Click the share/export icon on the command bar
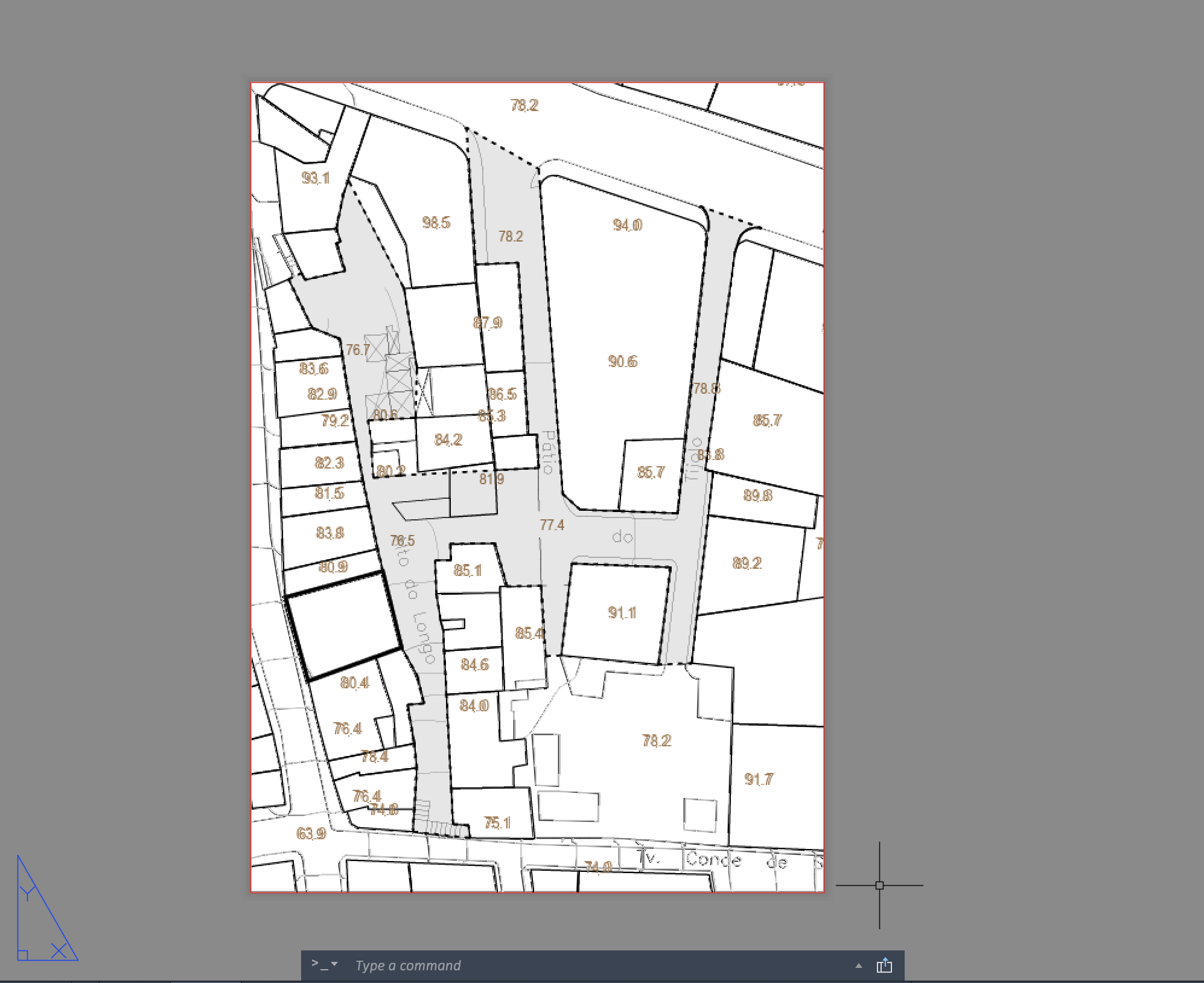Screen dimensions: 1204x983 coord(884,965)
